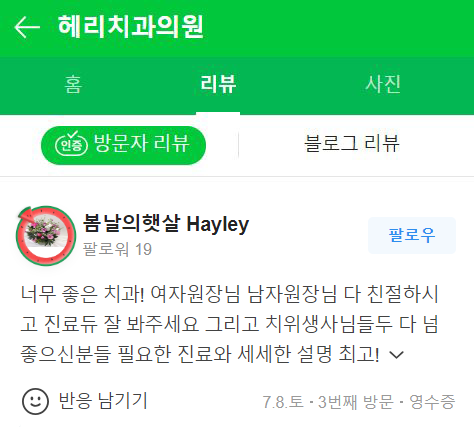This screenshot has width=474, height=433.
Task: Click the 7.8.토 review date
Action: [283, 402]
